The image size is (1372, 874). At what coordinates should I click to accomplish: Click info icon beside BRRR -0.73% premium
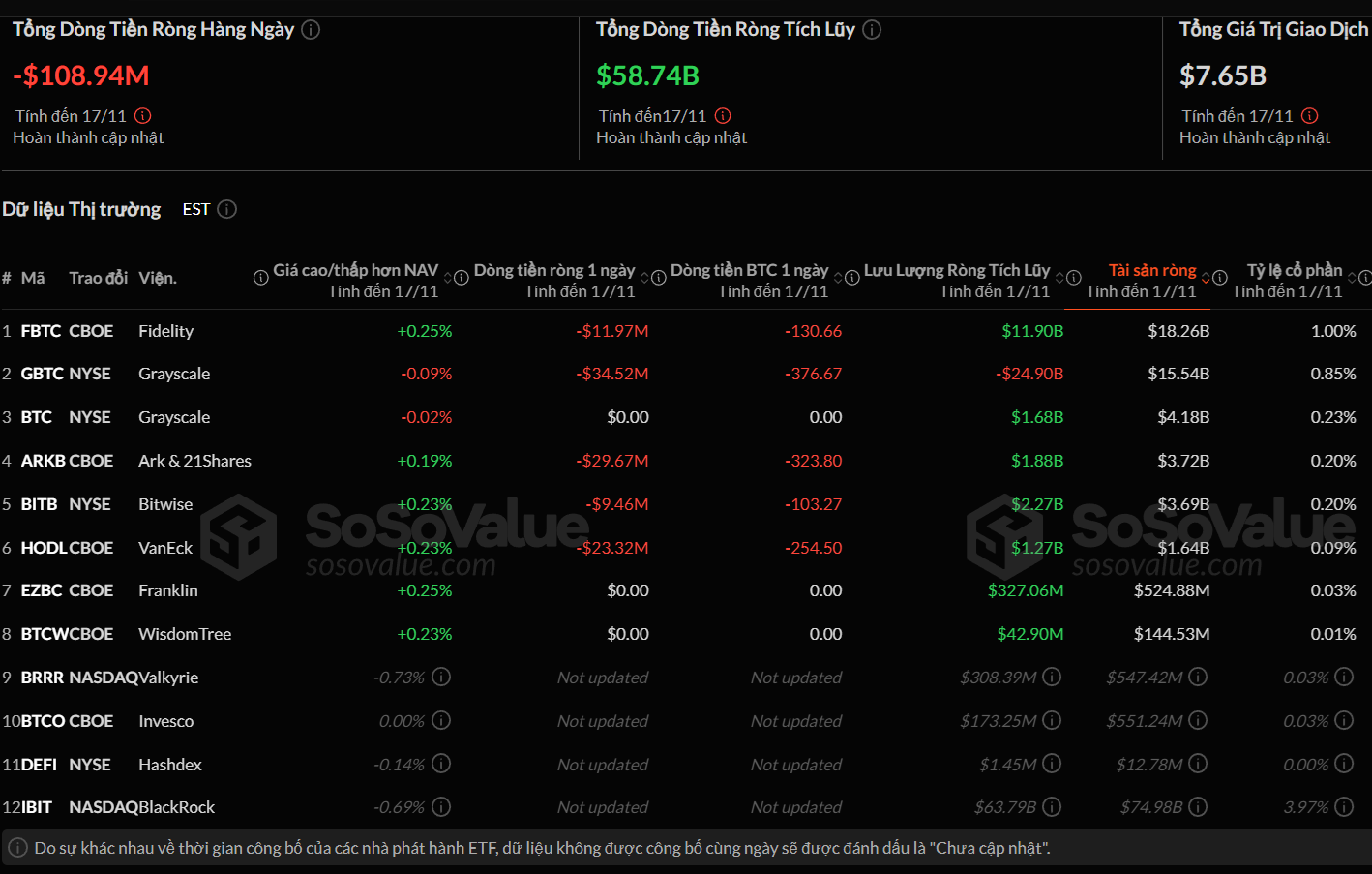pyautogui.click(x=441, y=677)
